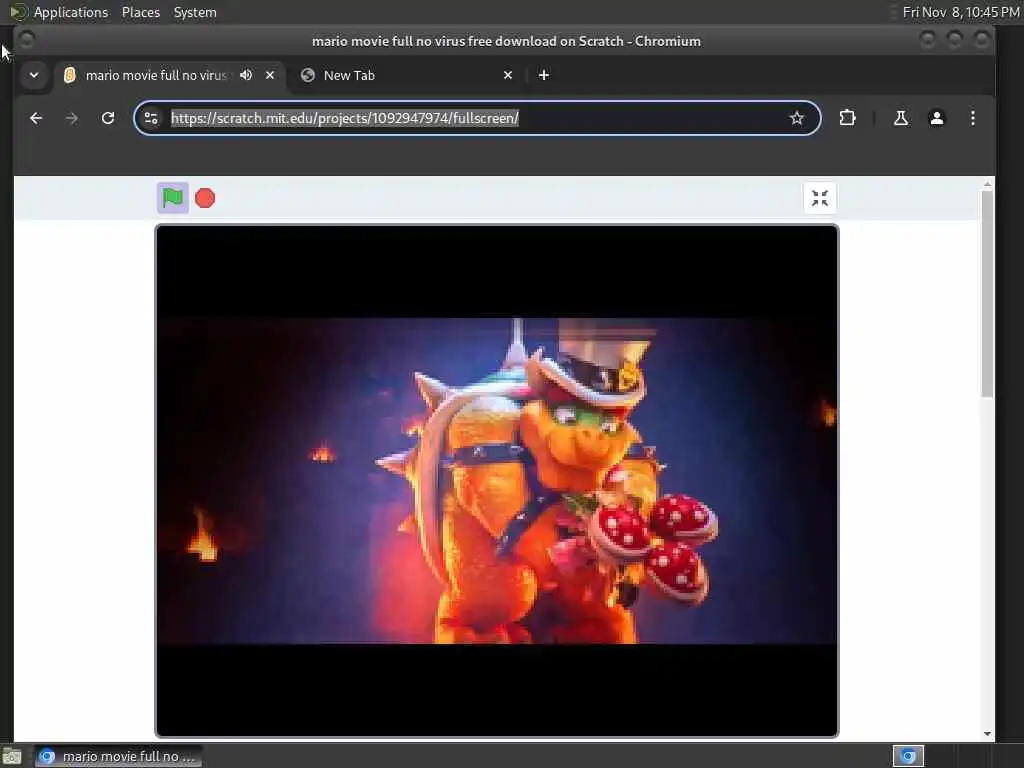Click the page vertical scrollbar thumb

[987, 293]
